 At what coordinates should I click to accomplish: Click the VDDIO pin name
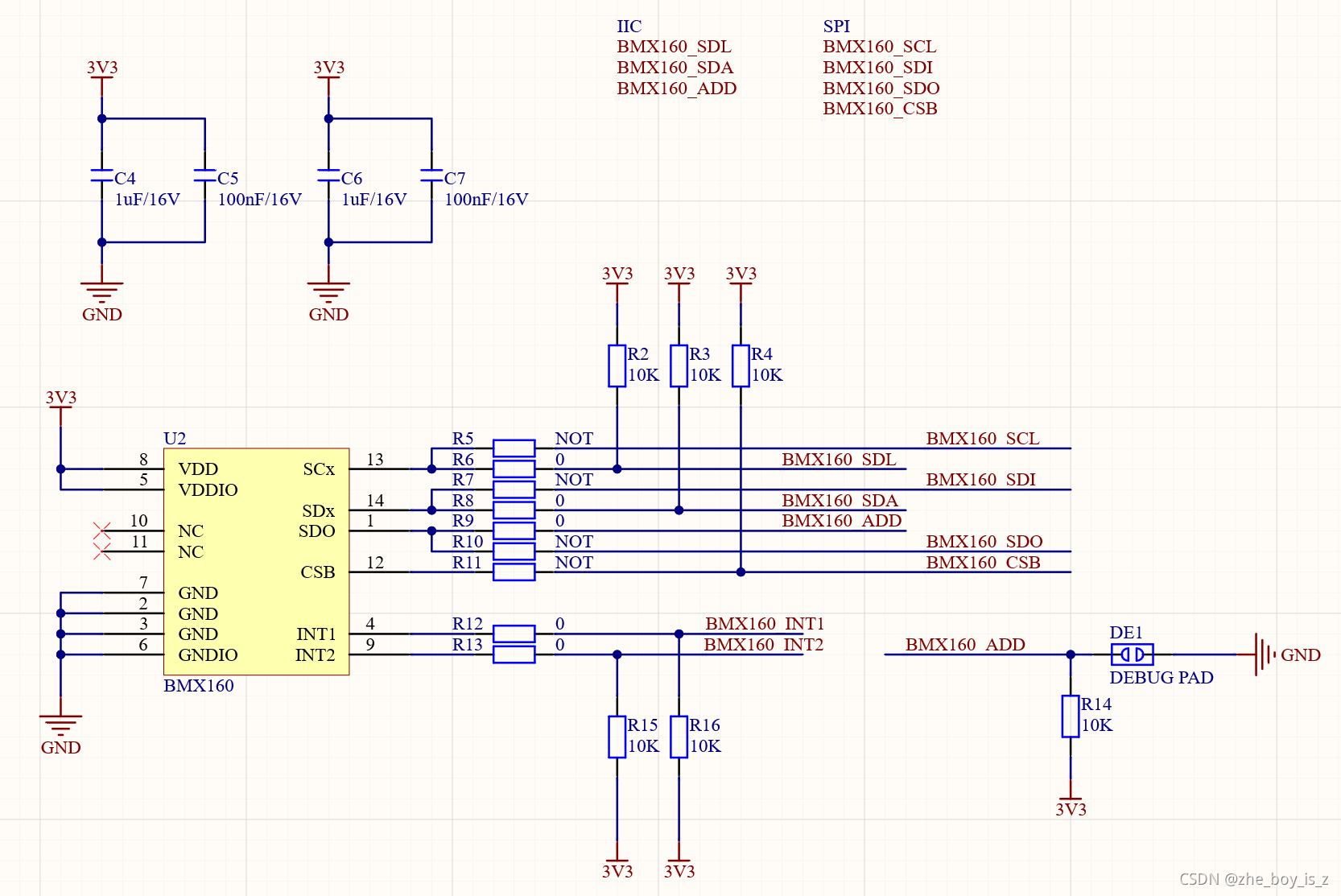pyautogui.click(x=208, y=489)
